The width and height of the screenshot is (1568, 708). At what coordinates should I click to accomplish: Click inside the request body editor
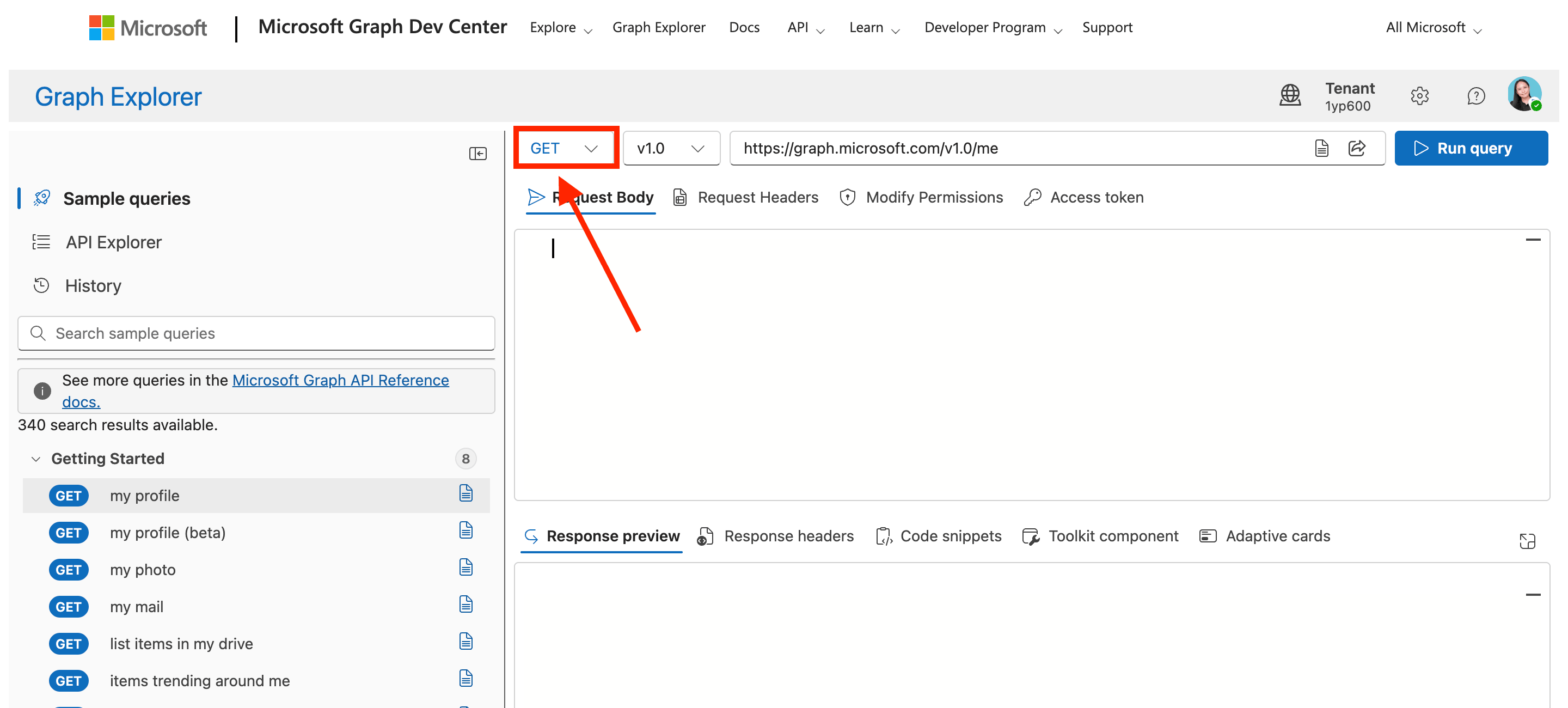click(1032, 365)
